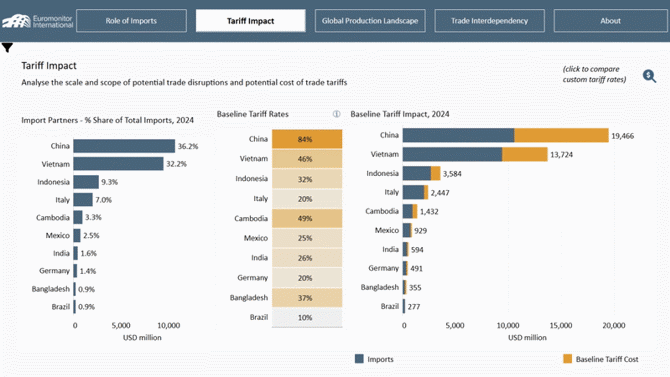The height and width of the screenshot is (377, 670).
Task: Click the '1.4%' Germany share label
Action: click(88, 271)
